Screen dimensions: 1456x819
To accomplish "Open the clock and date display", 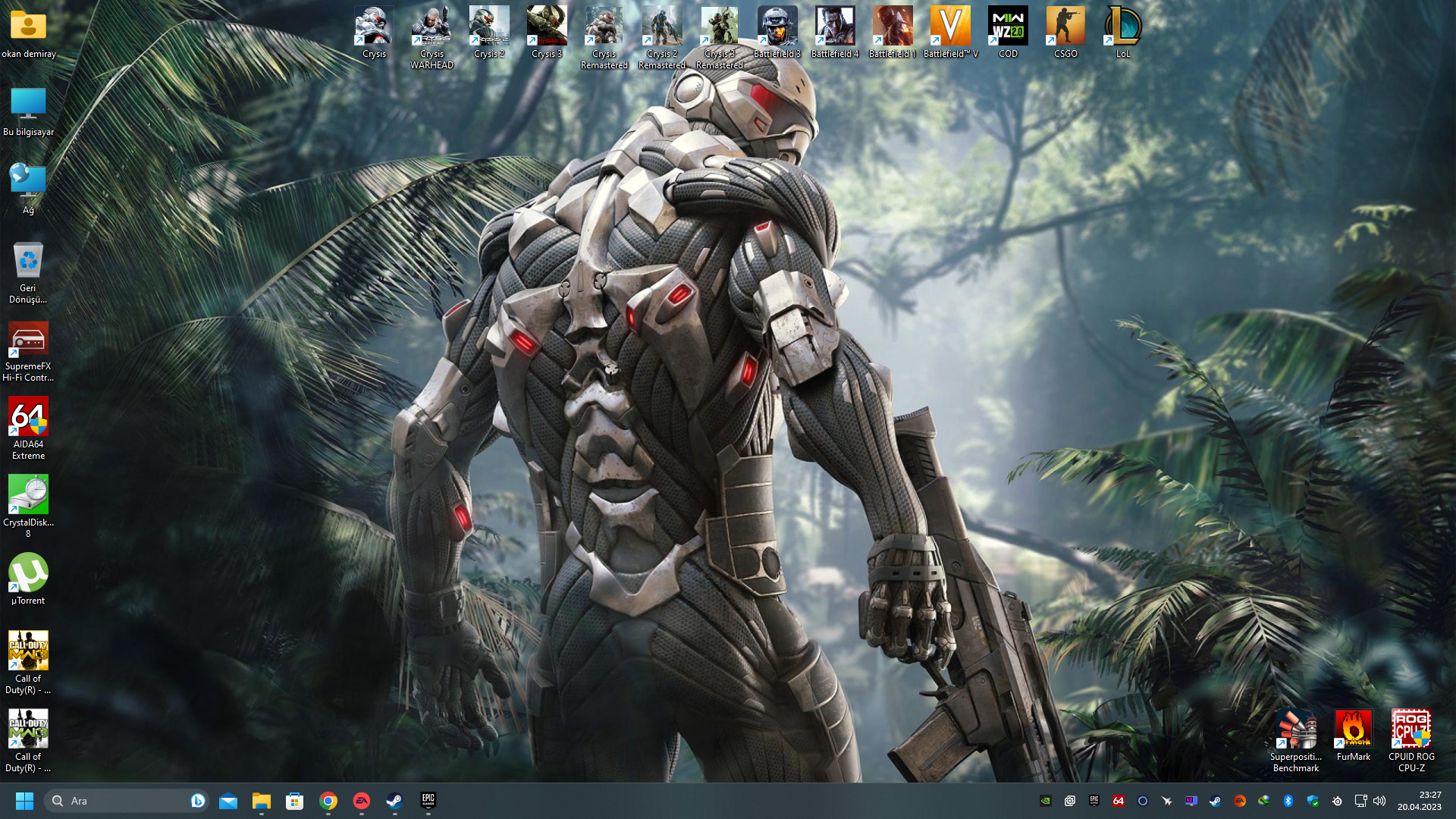I will click(x=1420, y=801).
